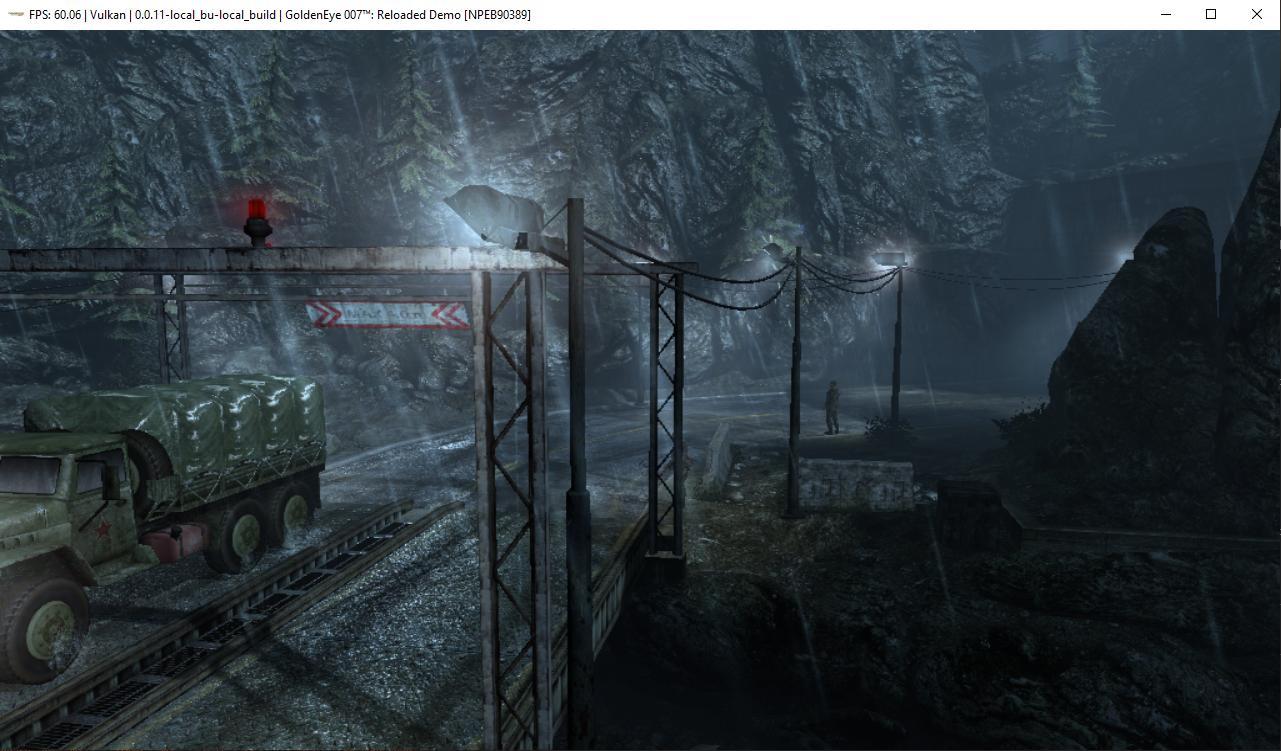The image size is (1281, 751).
Task: Click the soldier standing on the road
Action: click(832, 408)
